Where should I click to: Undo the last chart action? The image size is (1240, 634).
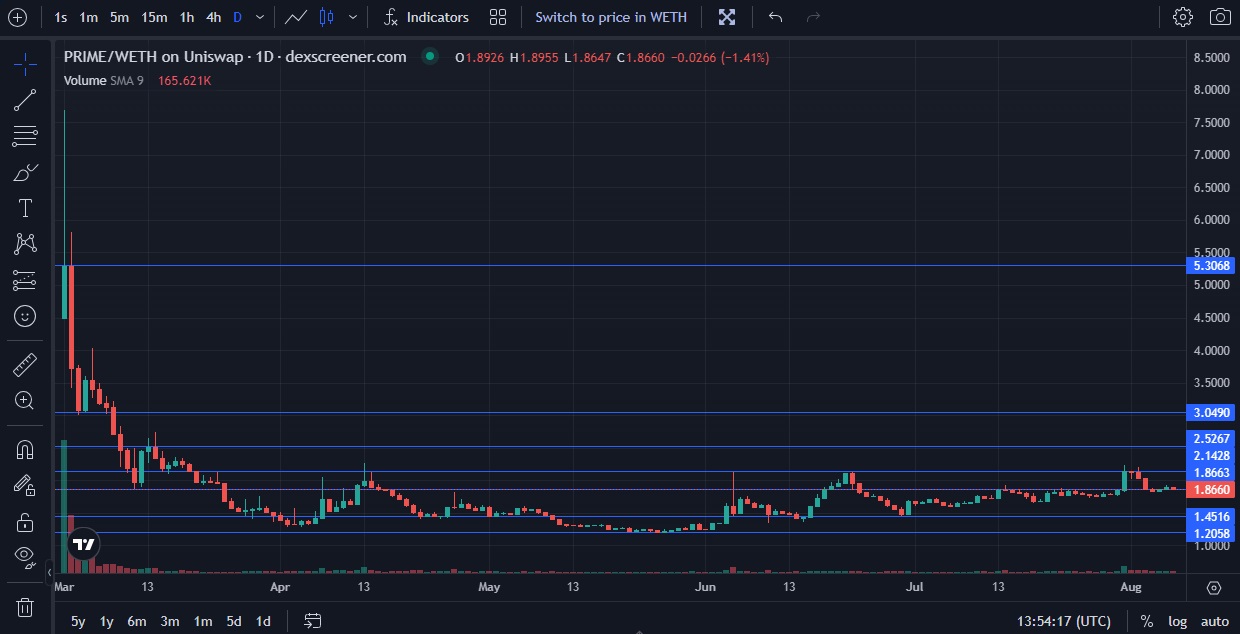[775, 17]
